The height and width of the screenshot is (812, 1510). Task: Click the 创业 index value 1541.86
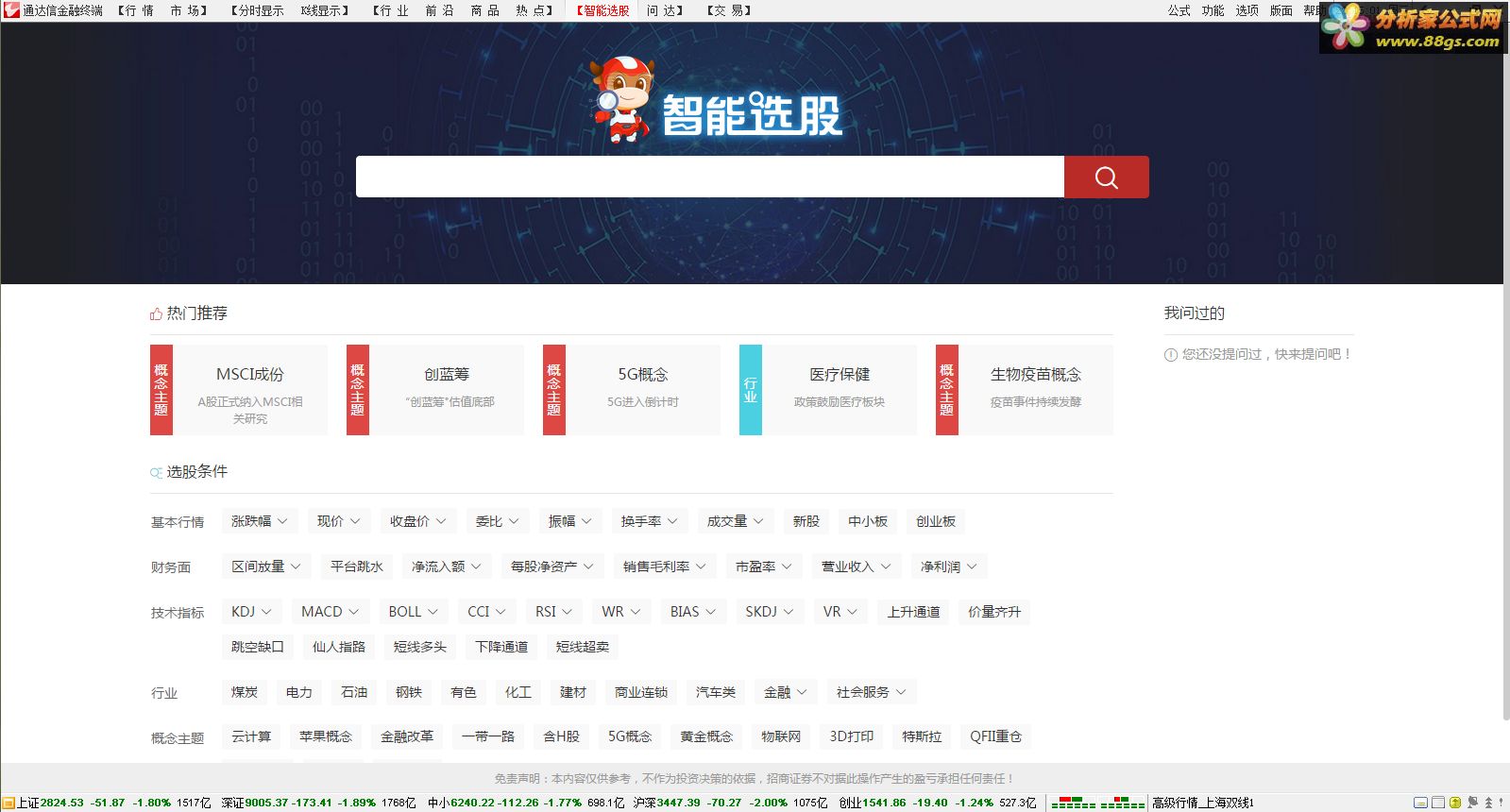click(885, 803)
